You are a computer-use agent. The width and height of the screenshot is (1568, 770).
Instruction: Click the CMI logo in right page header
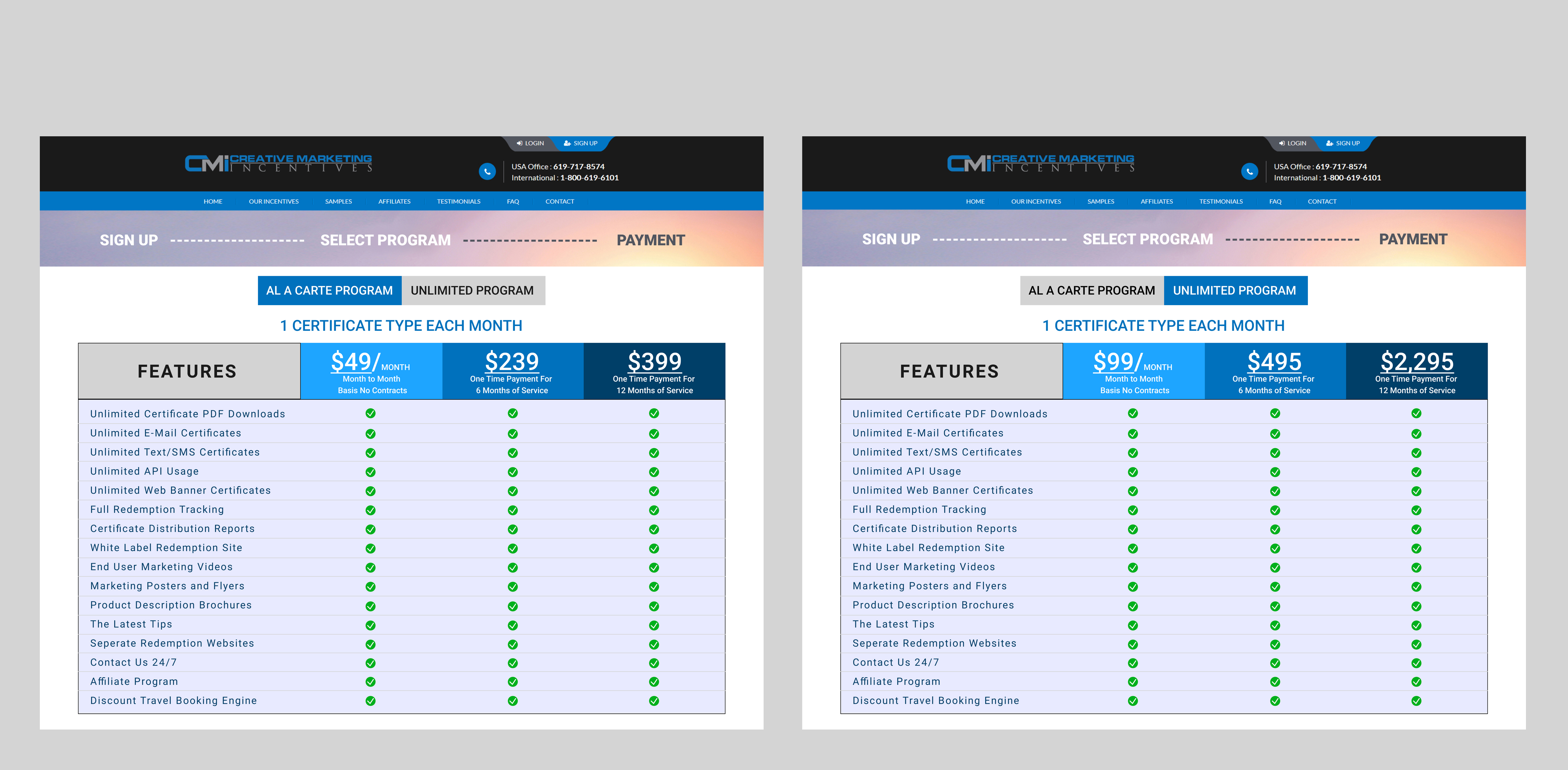1040,163
